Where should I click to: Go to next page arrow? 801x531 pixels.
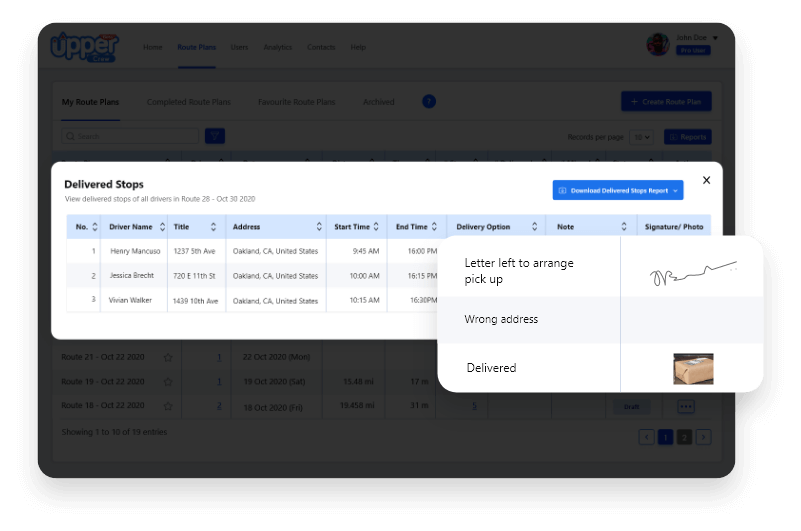[x=703, y=437]
